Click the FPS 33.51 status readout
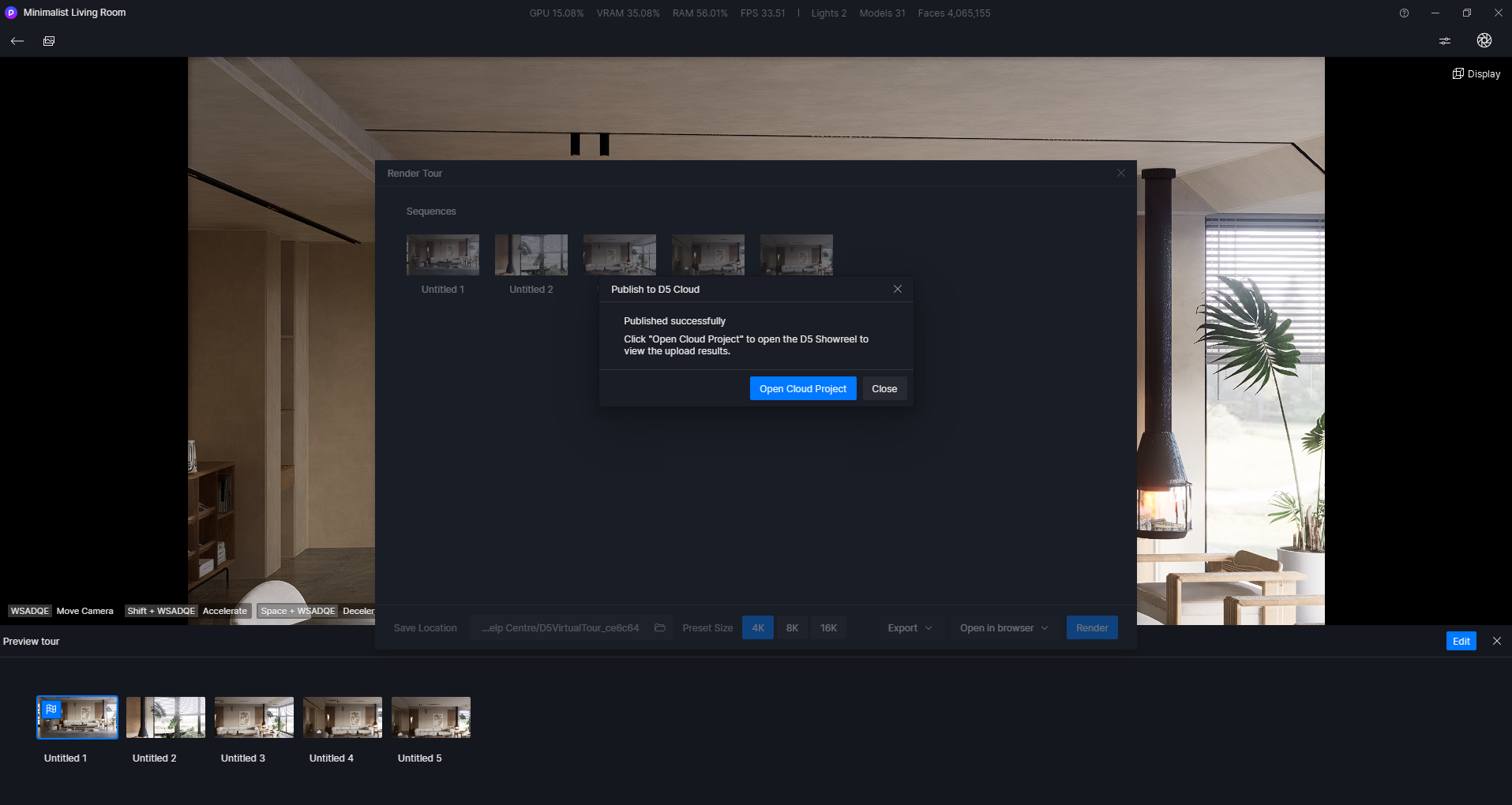The height and width of the screenshot is (805, 1512). pos(763,13)
